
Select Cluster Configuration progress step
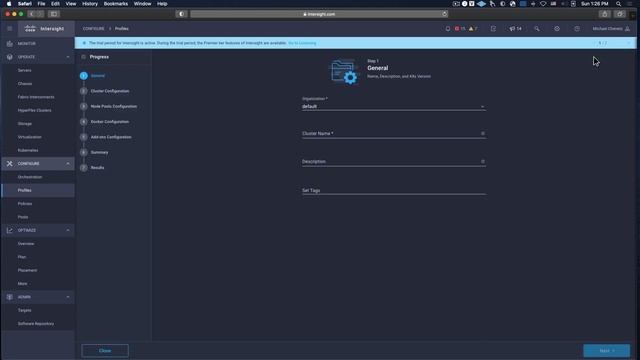110,91
